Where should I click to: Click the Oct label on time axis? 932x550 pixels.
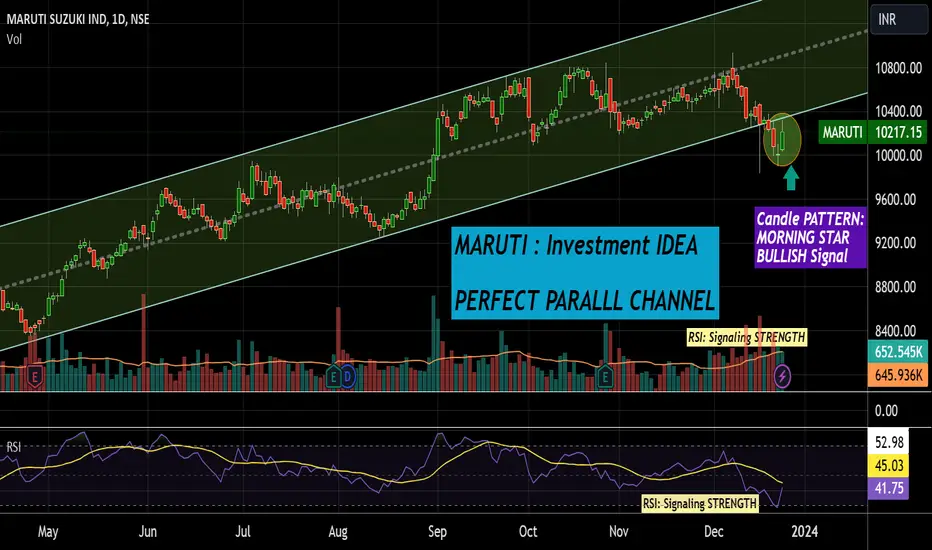coord(528,531)
